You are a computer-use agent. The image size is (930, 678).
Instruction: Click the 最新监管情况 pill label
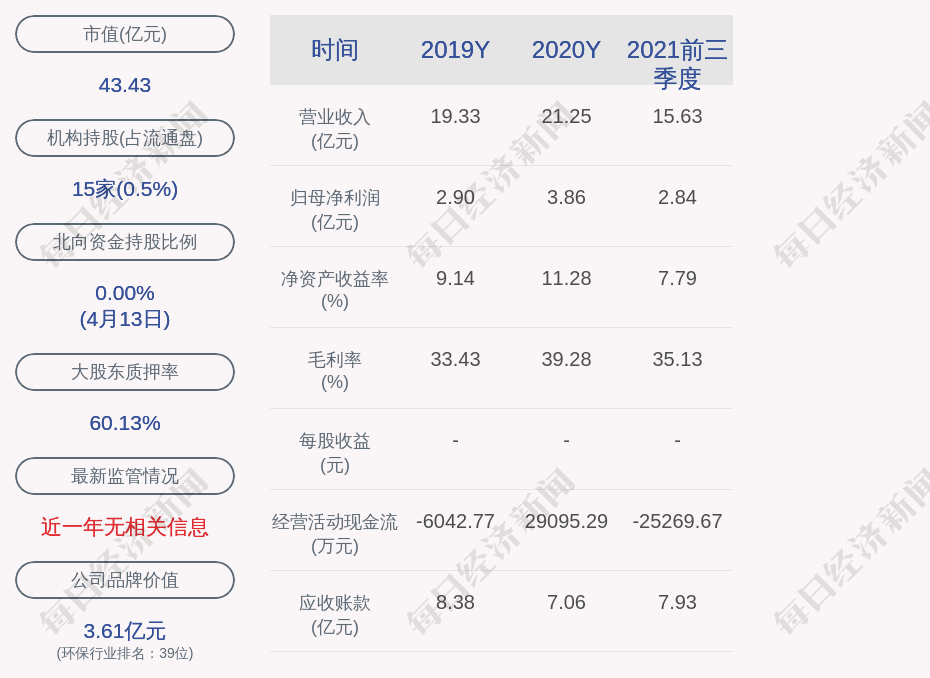(x=125, y=476)
